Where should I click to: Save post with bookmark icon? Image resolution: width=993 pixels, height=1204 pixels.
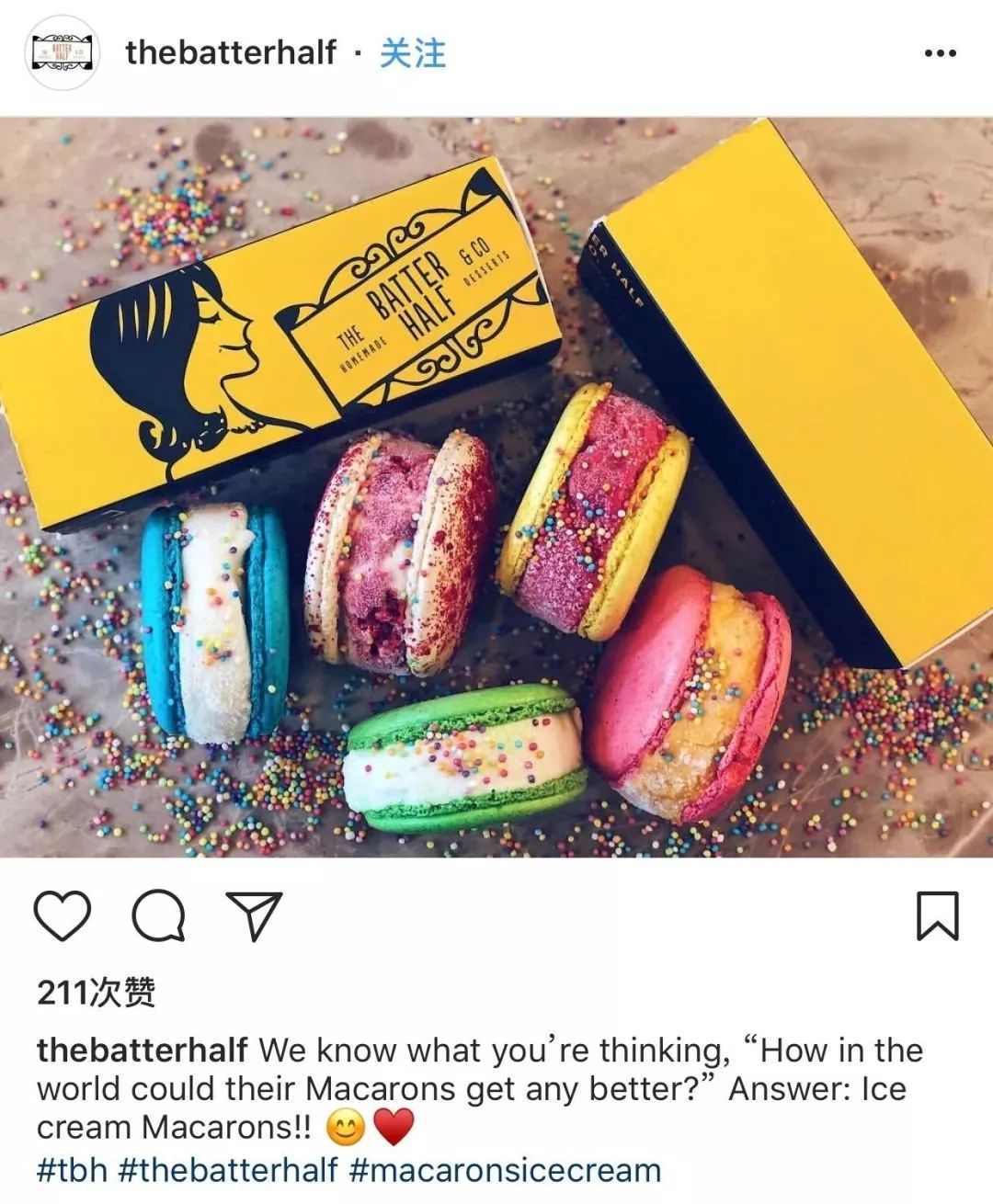[937, 915]
